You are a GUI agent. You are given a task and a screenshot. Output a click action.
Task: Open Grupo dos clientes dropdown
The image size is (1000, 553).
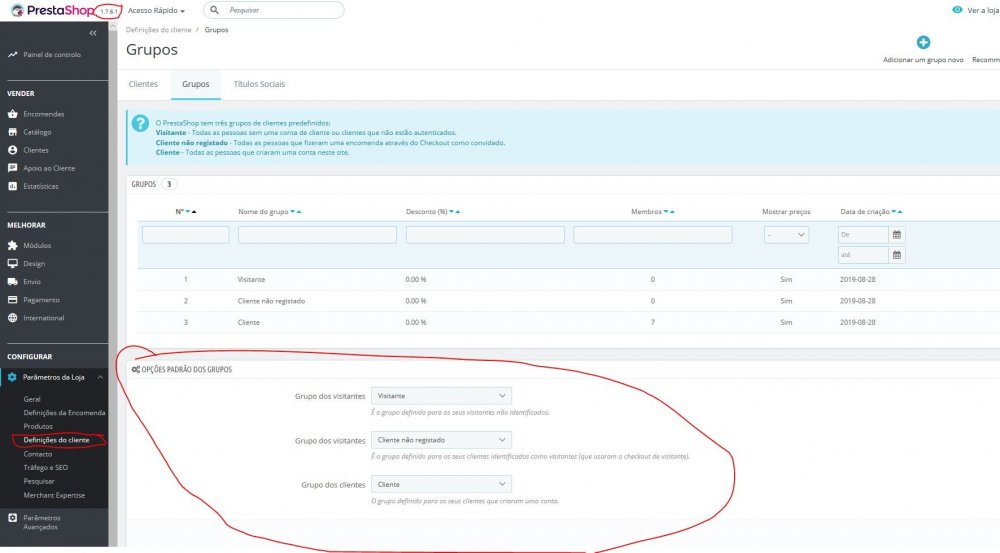(x=441, y=484)
